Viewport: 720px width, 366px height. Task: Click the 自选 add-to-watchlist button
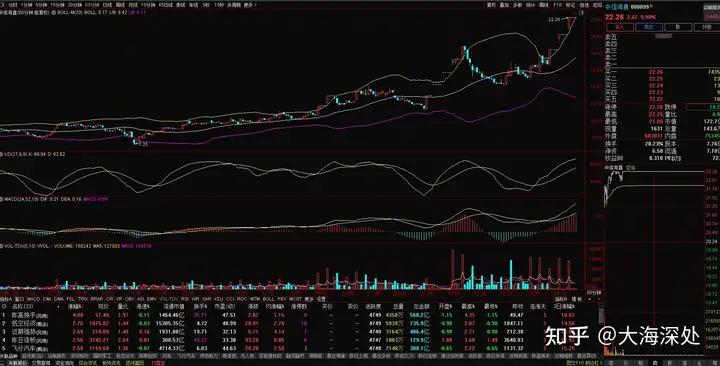point(584,5)
